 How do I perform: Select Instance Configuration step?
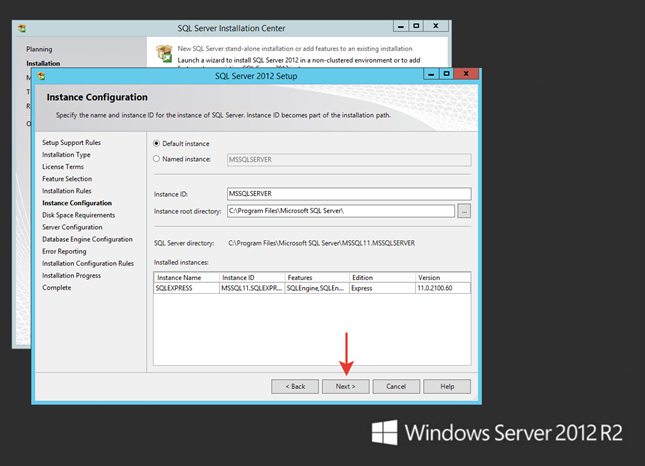[x=77, y=203]
